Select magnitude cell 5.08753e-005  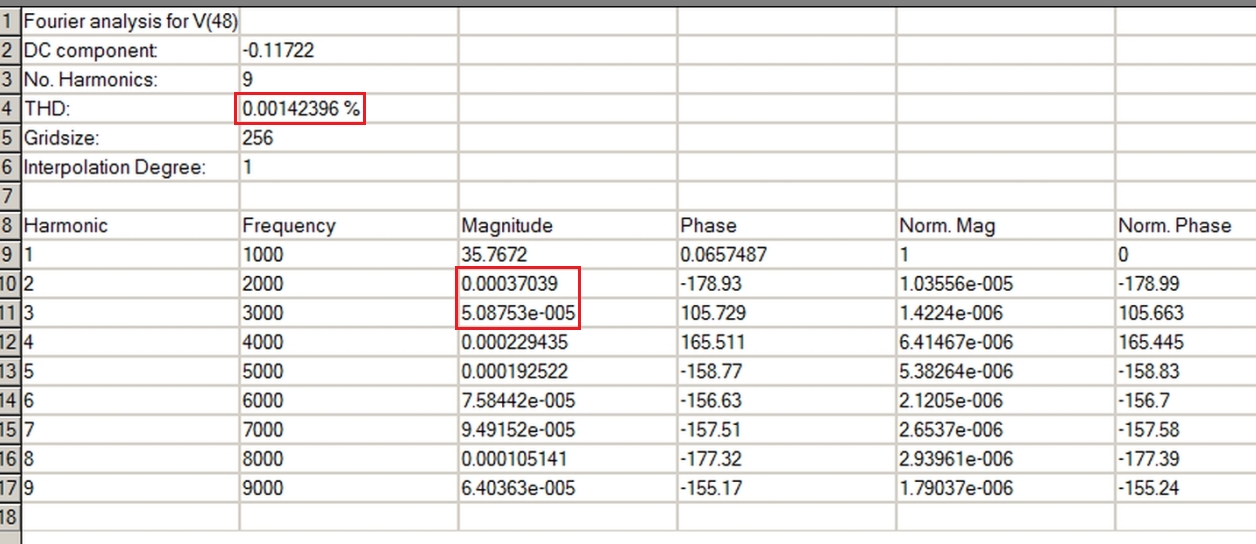pos(567,313)
